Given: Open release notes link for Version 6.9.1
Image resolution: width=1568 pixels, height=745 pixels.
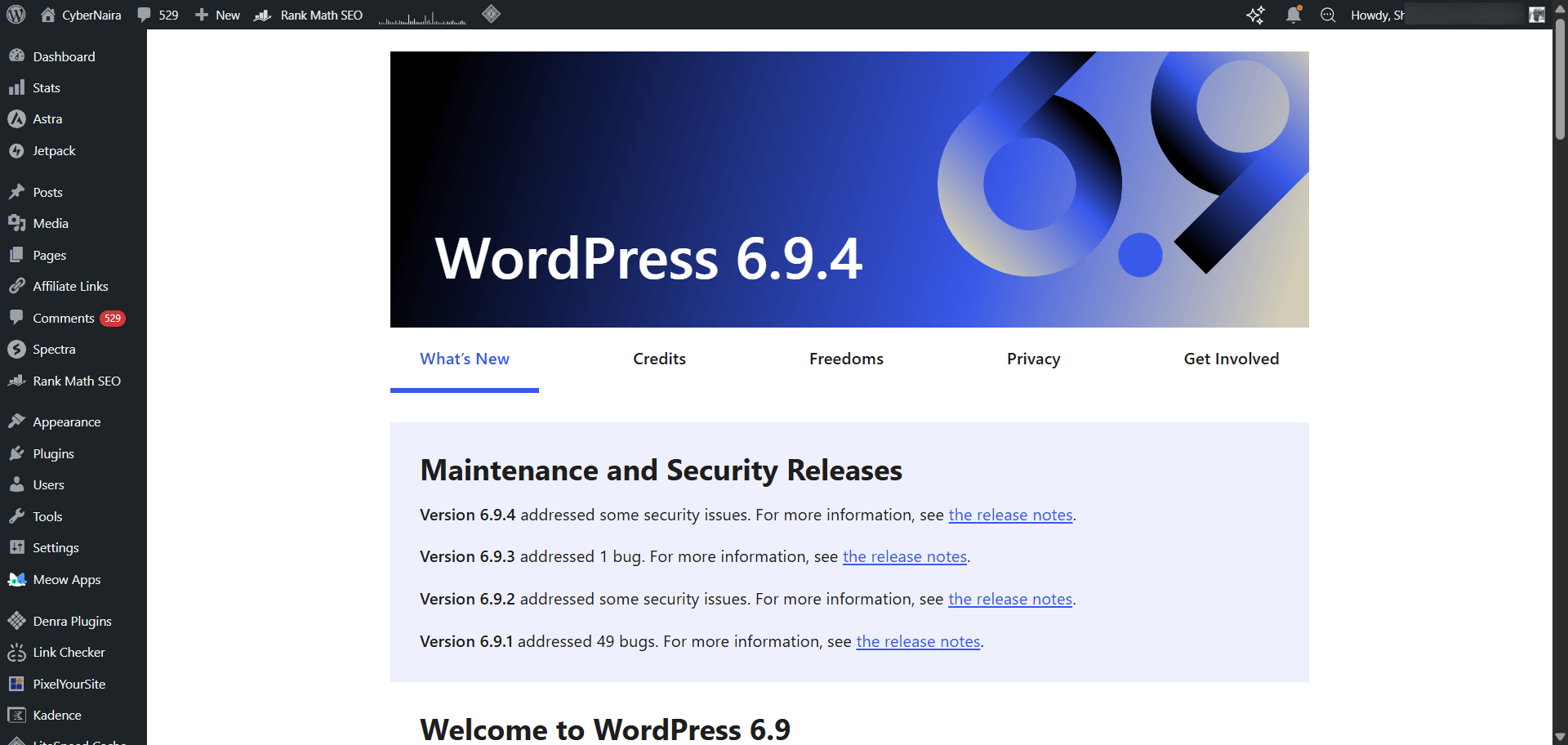Looking at the screenshot, I should point(918,641).
